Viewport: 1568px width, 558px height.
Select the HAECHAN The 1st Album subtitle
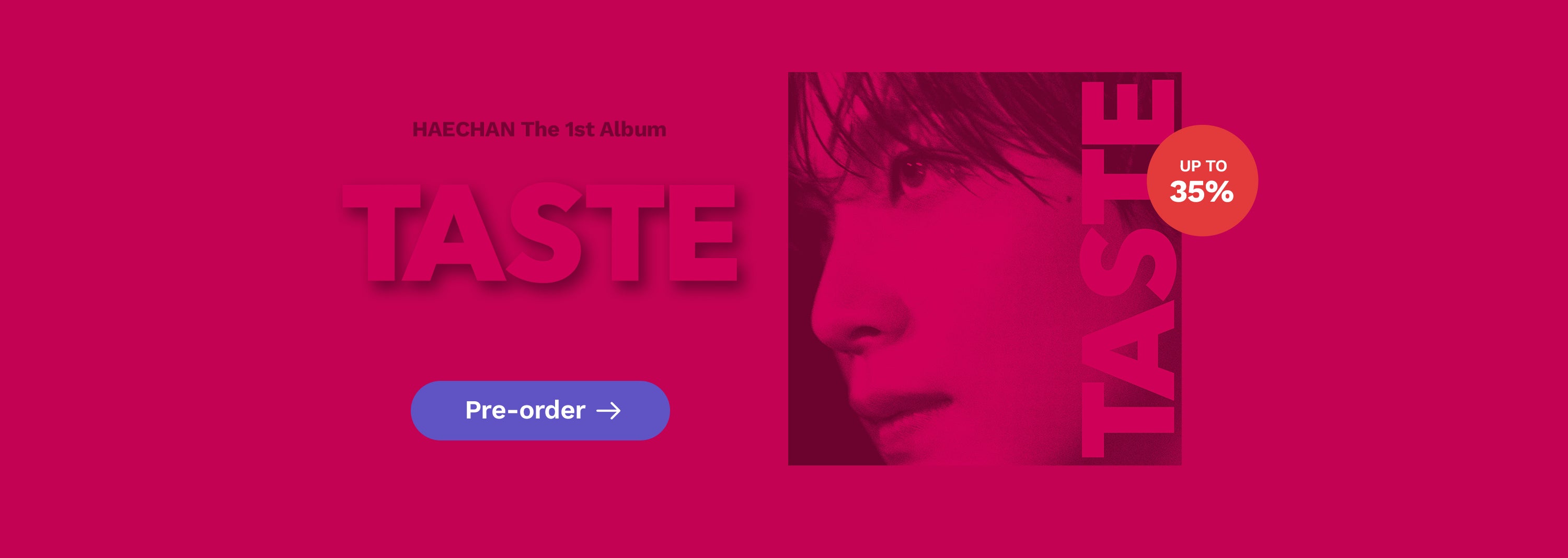click(x=539, y=130)
